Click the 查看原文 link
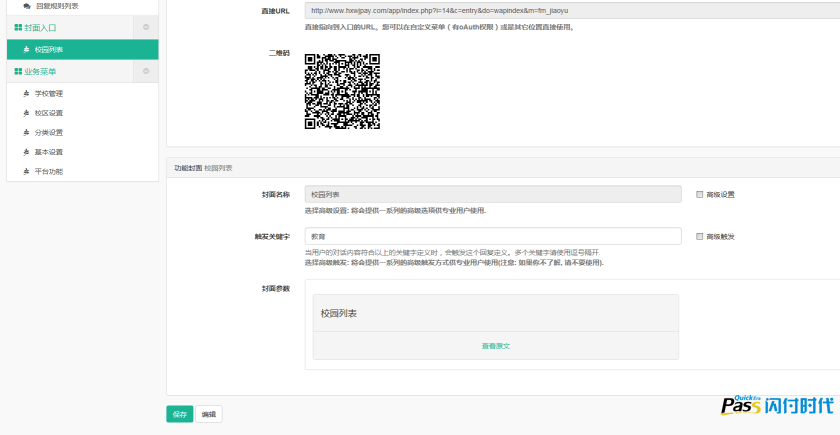The image size is (840, 435). click(496, 346)
